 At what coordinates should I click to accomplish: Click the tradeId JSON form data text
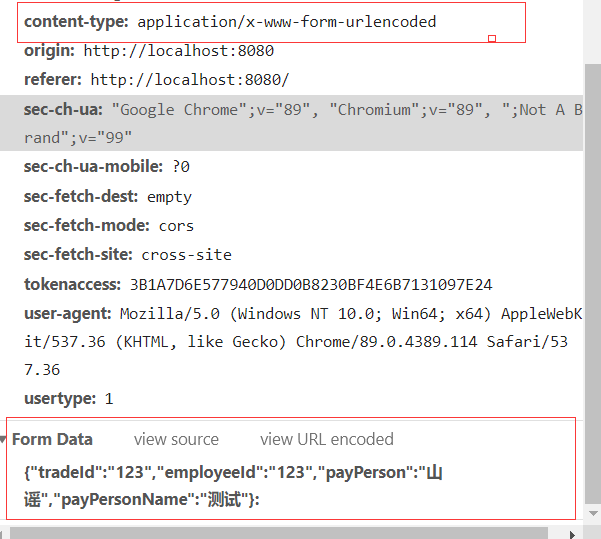point(233,486)
